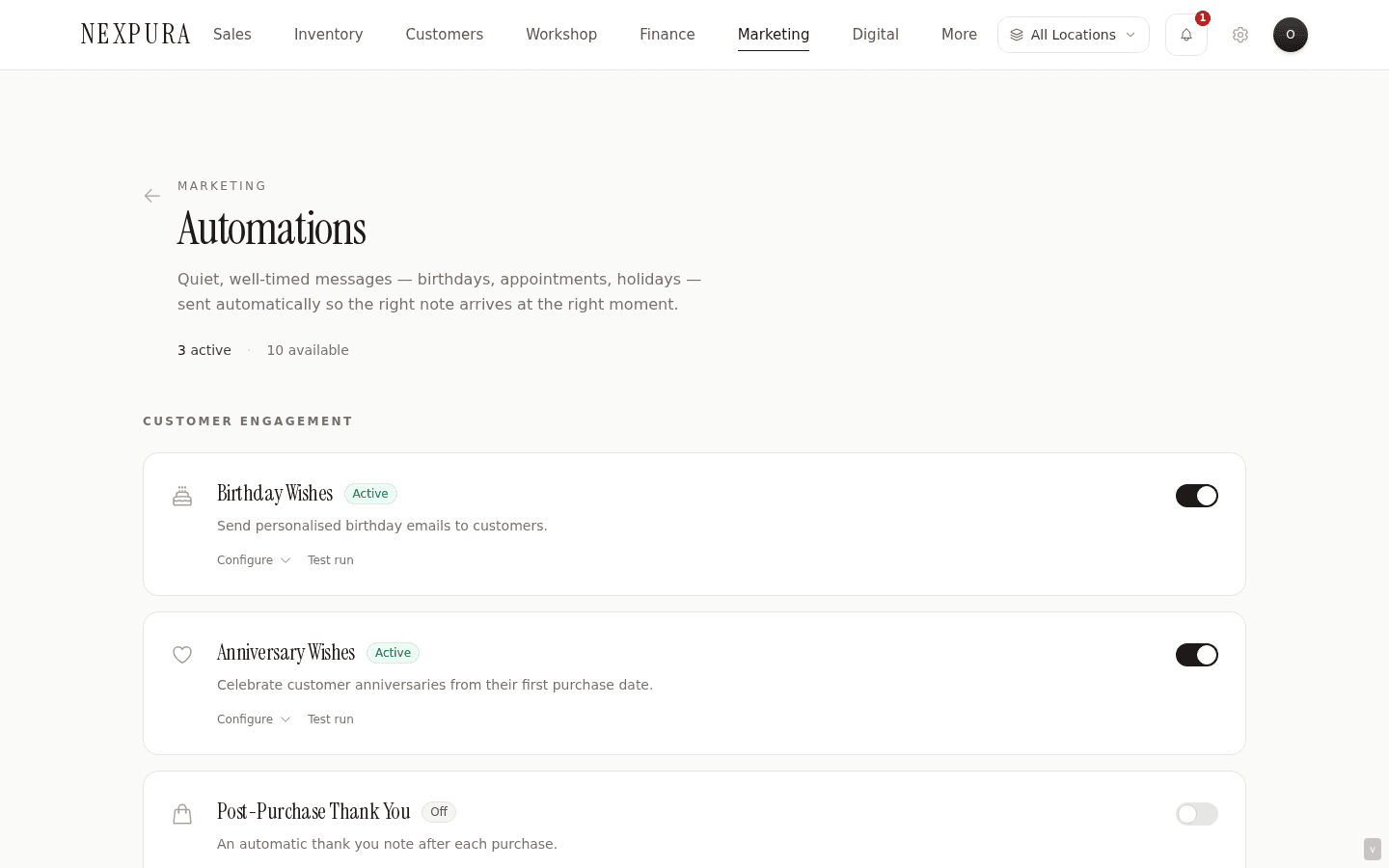Image resolution: width=1389 pixels, height=868 pixels.
Task: Open the Finance menu
Action: (667, 35)
